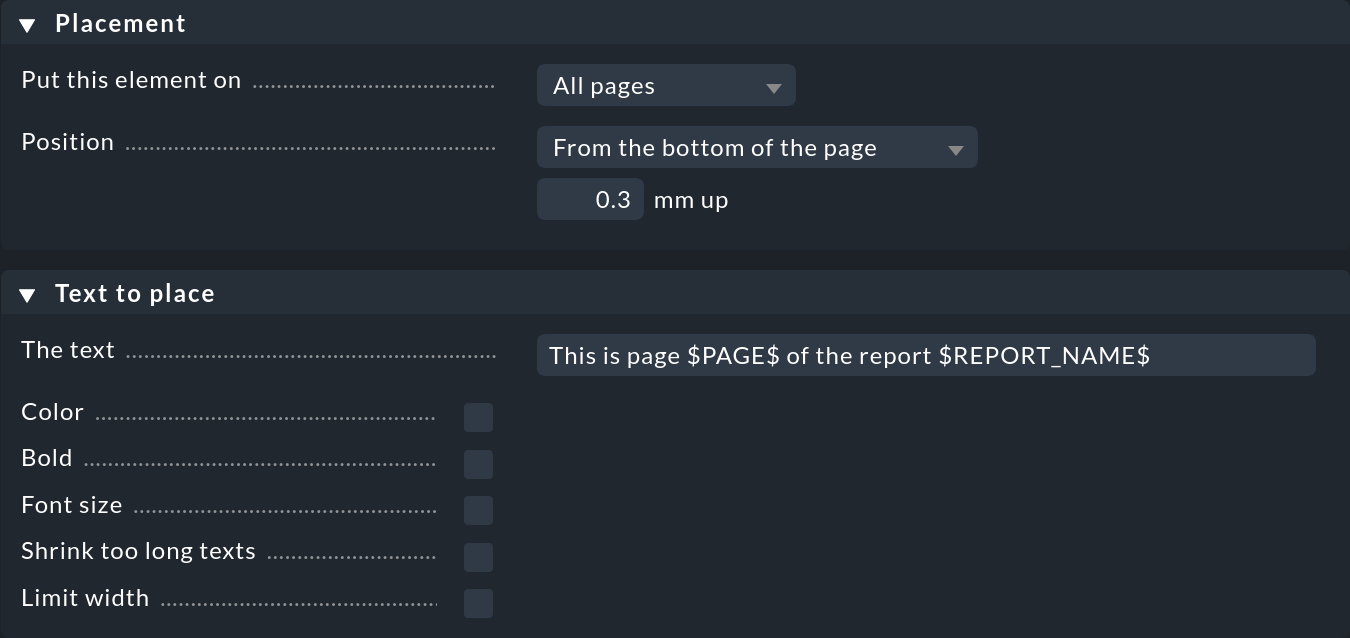The width and height of the screenshot is (1350, 638).
Task: Click the Text to place heading
Action: coord(135,294)
